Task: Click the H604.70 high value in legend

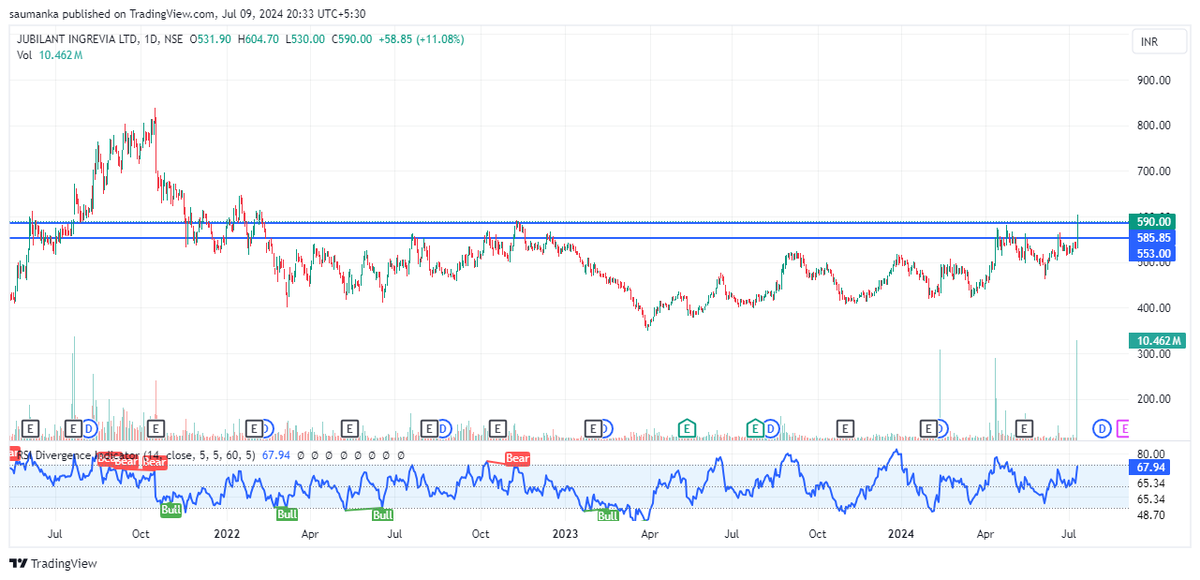Action: (x=258, y=39)
